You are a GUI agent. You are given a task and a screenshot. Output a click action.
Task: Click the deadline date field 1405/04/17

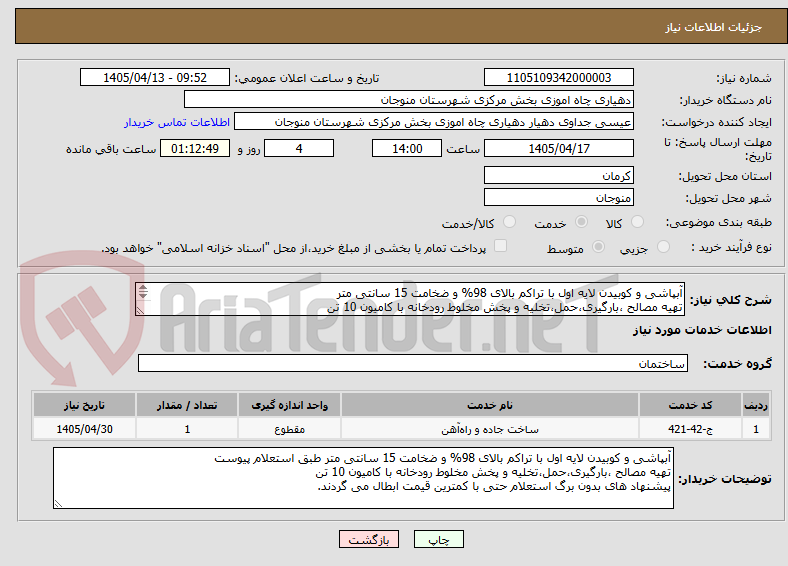pyautogui.click(x=559, y=148)
